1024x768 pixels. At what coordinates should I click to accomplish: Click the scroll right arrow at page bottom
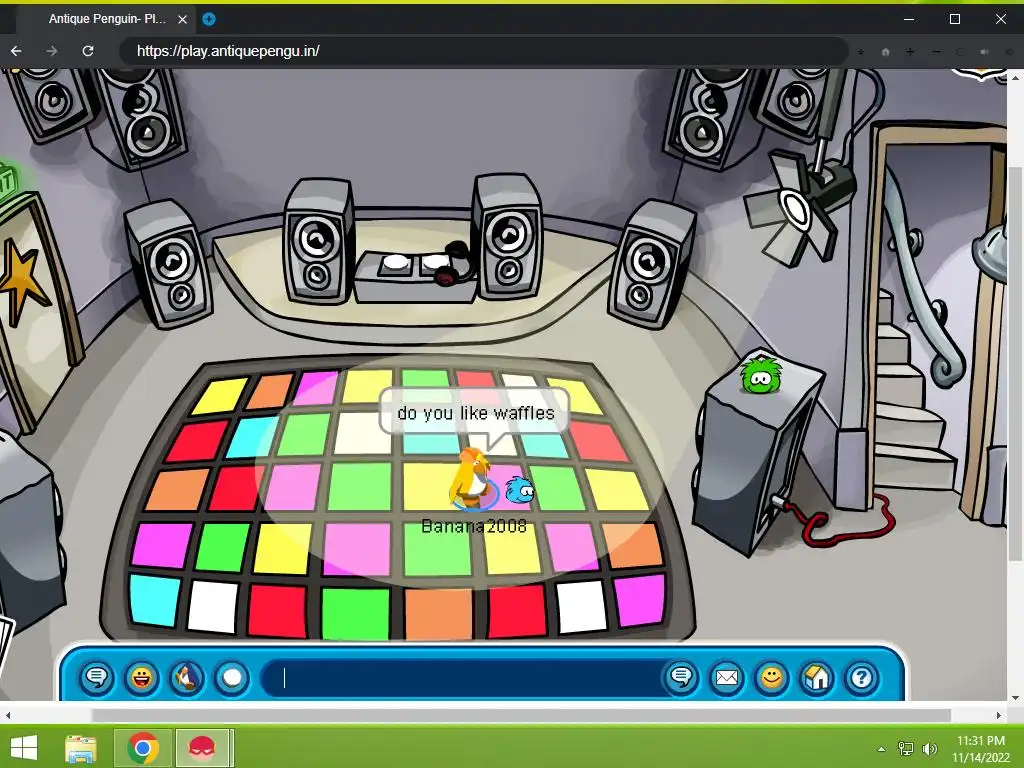(999, 715)
